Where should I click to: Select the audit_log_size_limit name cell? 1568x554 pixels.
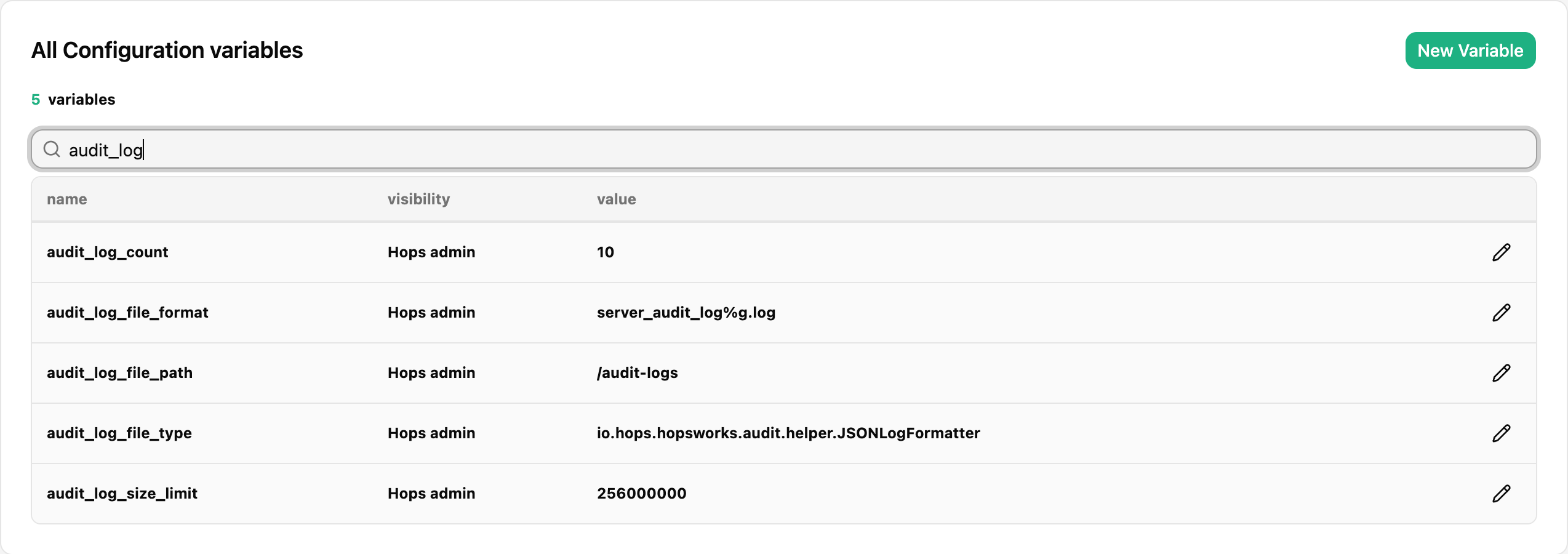[122, 494]
